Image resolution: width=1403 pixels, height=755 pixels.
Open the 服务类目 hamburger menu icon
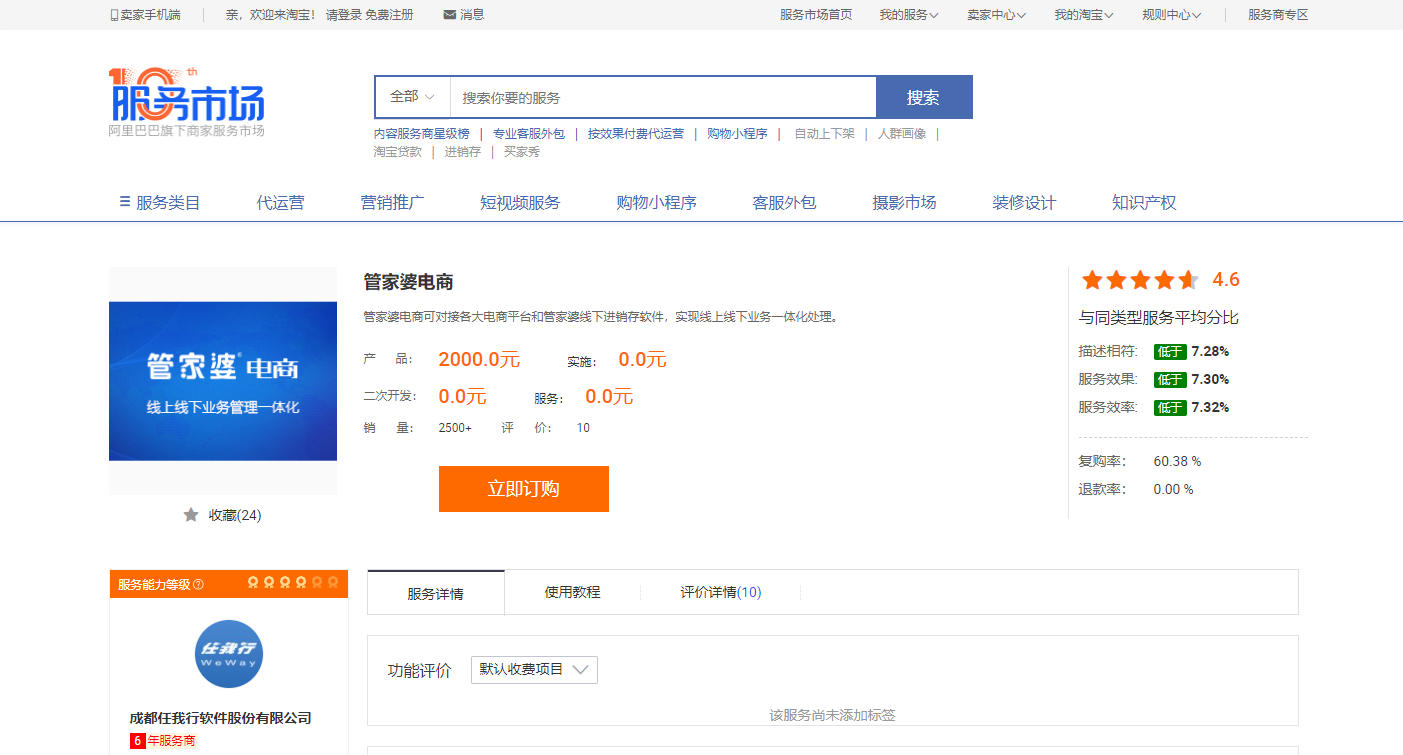pyautogui.click(x=125, y=202)
